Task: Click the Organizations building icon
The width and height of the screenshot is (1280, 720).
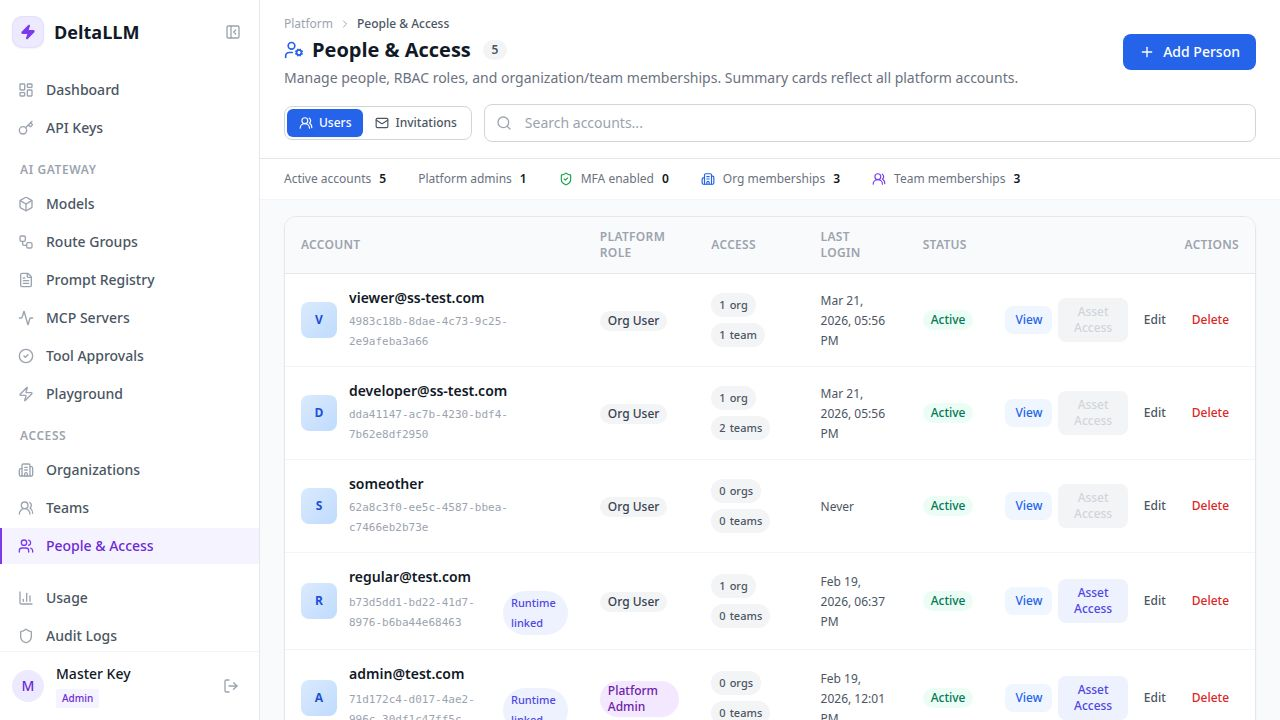Action: 26,470
